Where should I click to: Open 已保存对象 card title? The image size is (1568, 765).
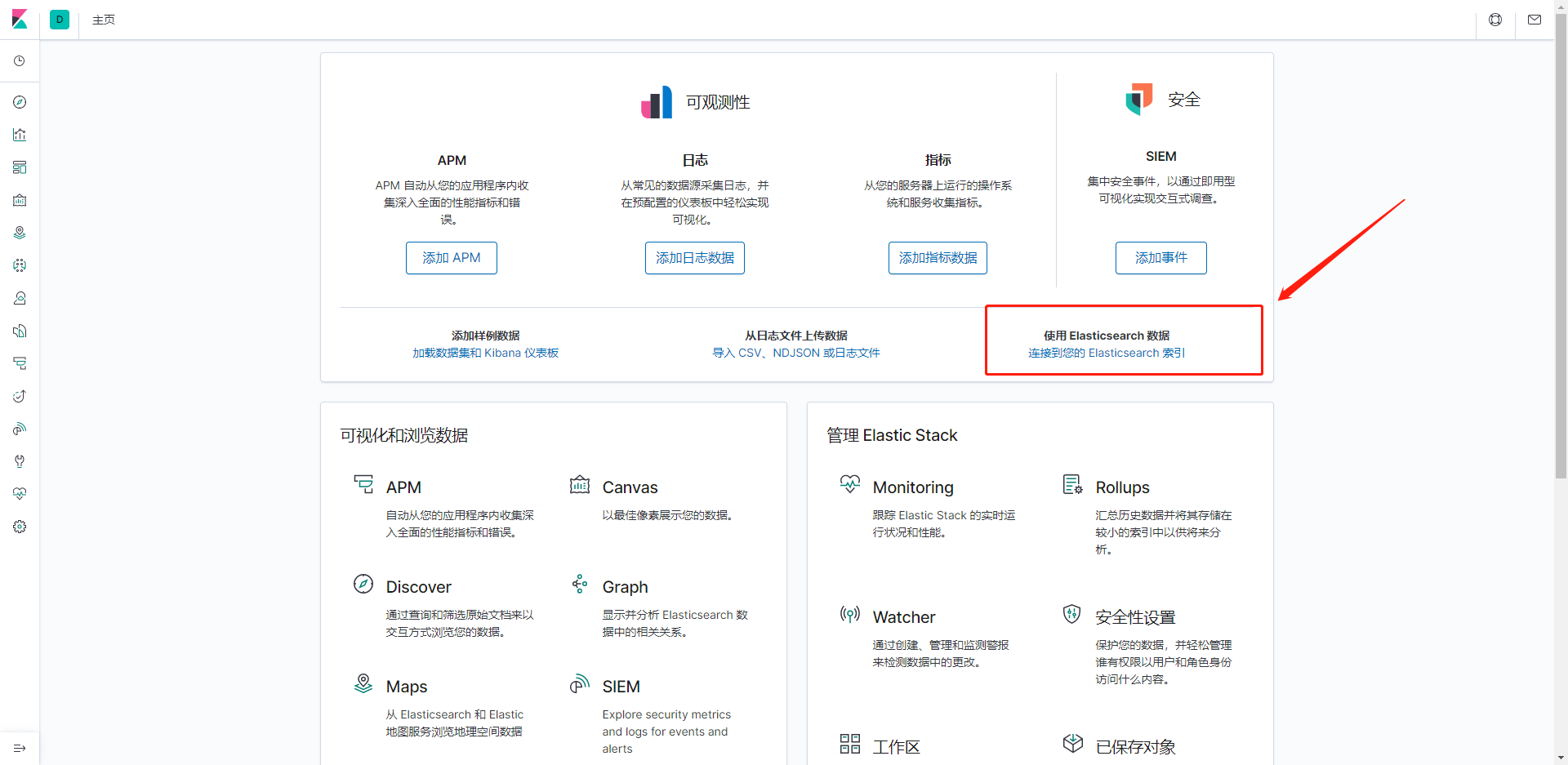(1135, 747)
